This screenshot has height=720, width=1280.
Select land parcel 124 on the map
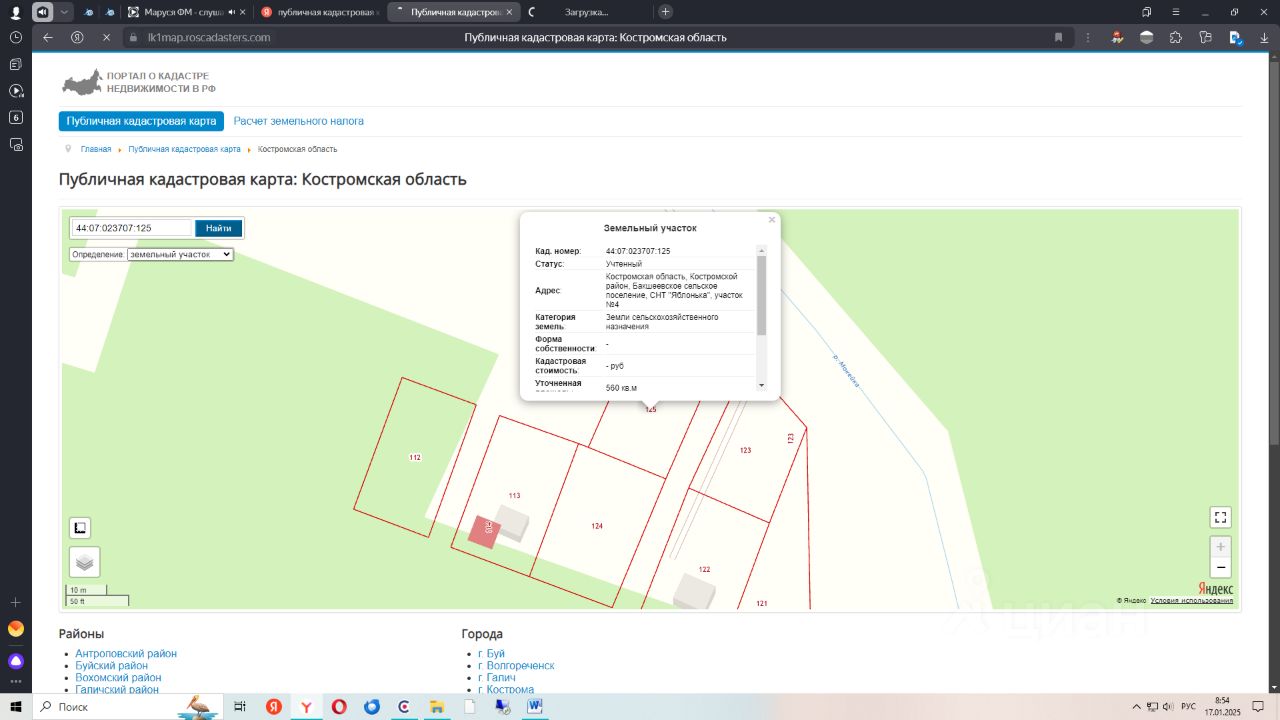(x=597, y=526)
